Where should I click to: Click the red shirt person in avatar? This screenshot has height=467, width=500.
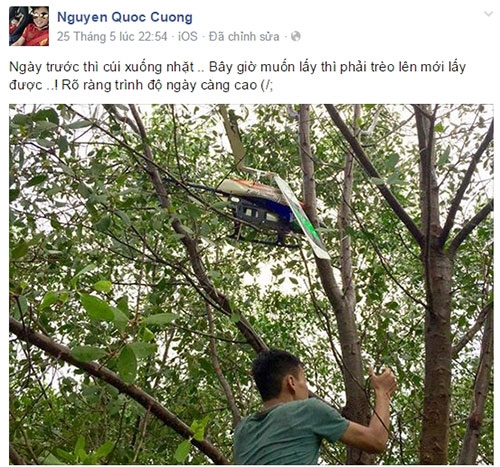pyautogui.click(x=35, y=32)
